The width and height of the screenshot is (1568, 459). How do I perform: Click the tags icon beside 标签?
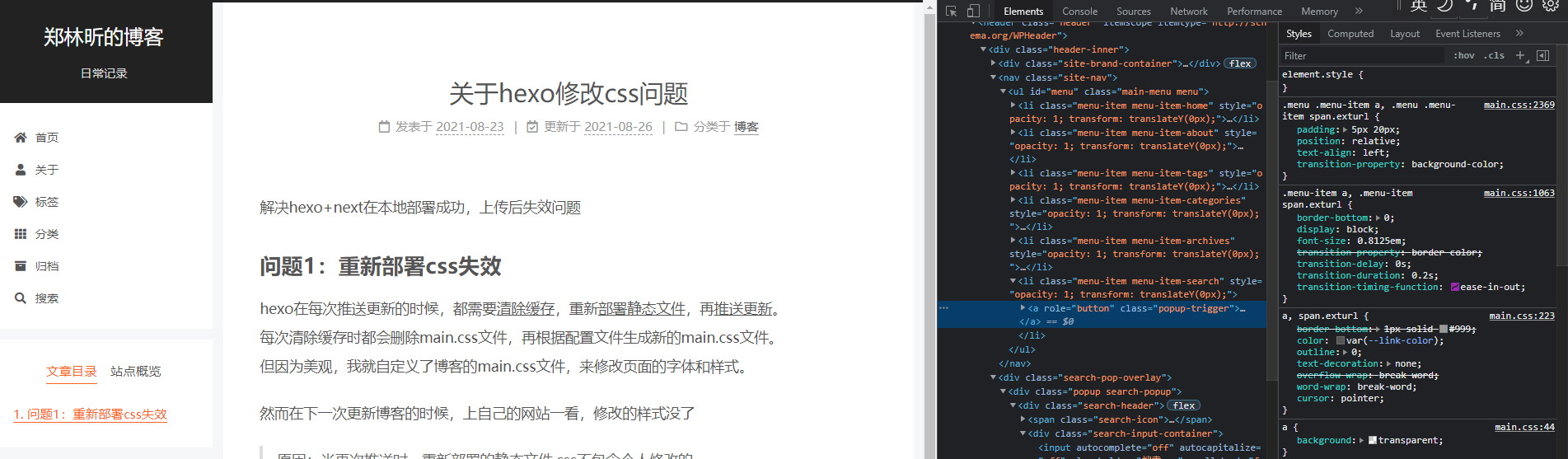point(21,202)
